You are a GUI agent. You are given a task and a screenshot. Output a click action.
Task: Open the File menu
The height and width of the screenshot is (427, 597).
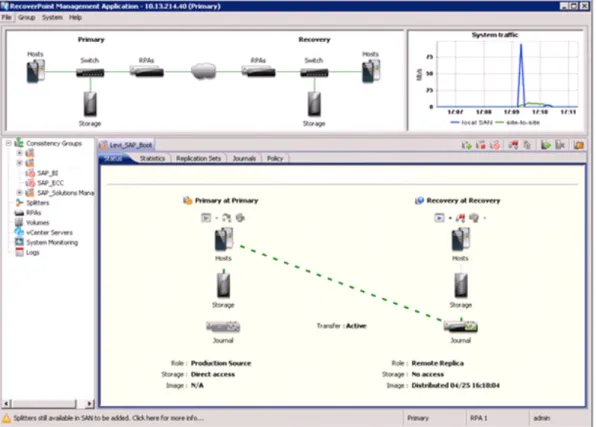(x=6, y=18)
